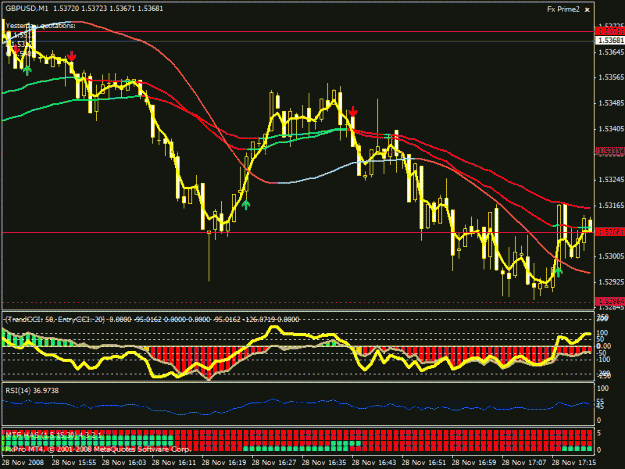Viewport: 625px width, 469px height.
Task: Click the red 1.5286 price tag
Action: pos(609,301)
